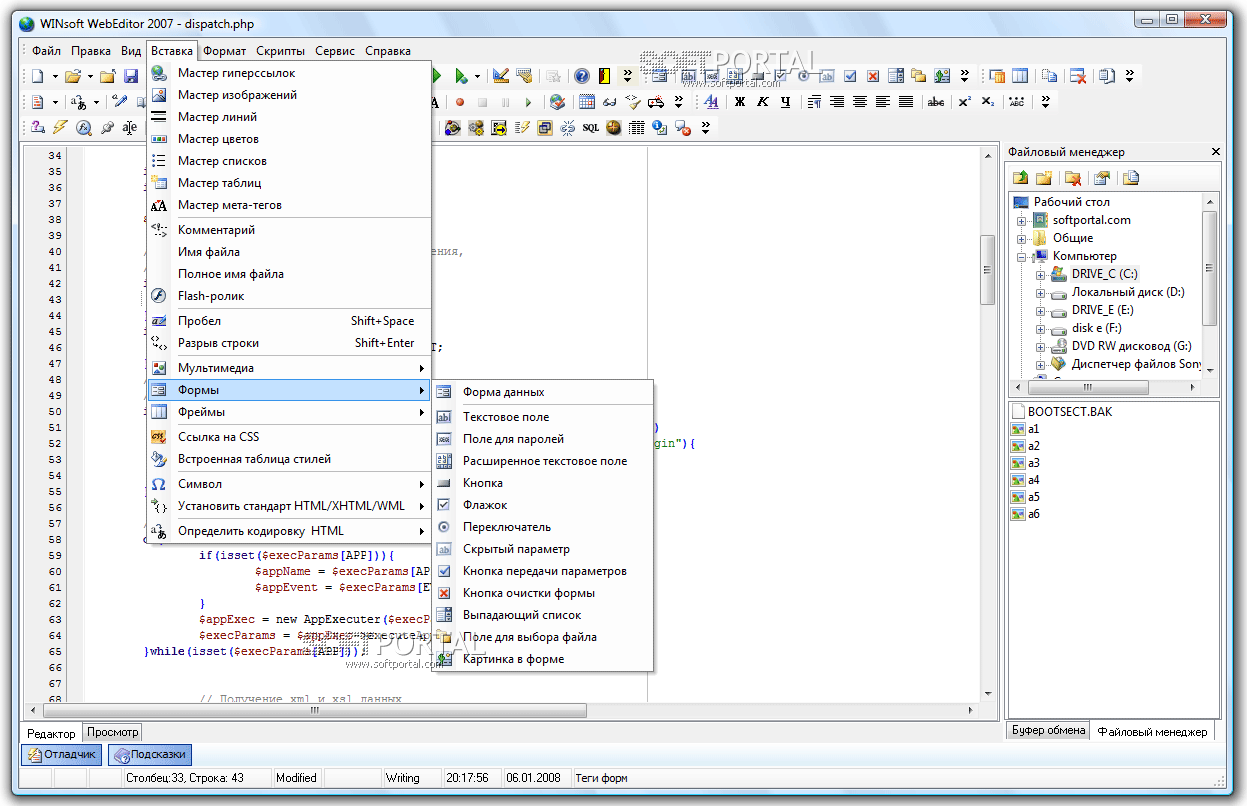Click the SQL toolbar icon

pos(591,128)
